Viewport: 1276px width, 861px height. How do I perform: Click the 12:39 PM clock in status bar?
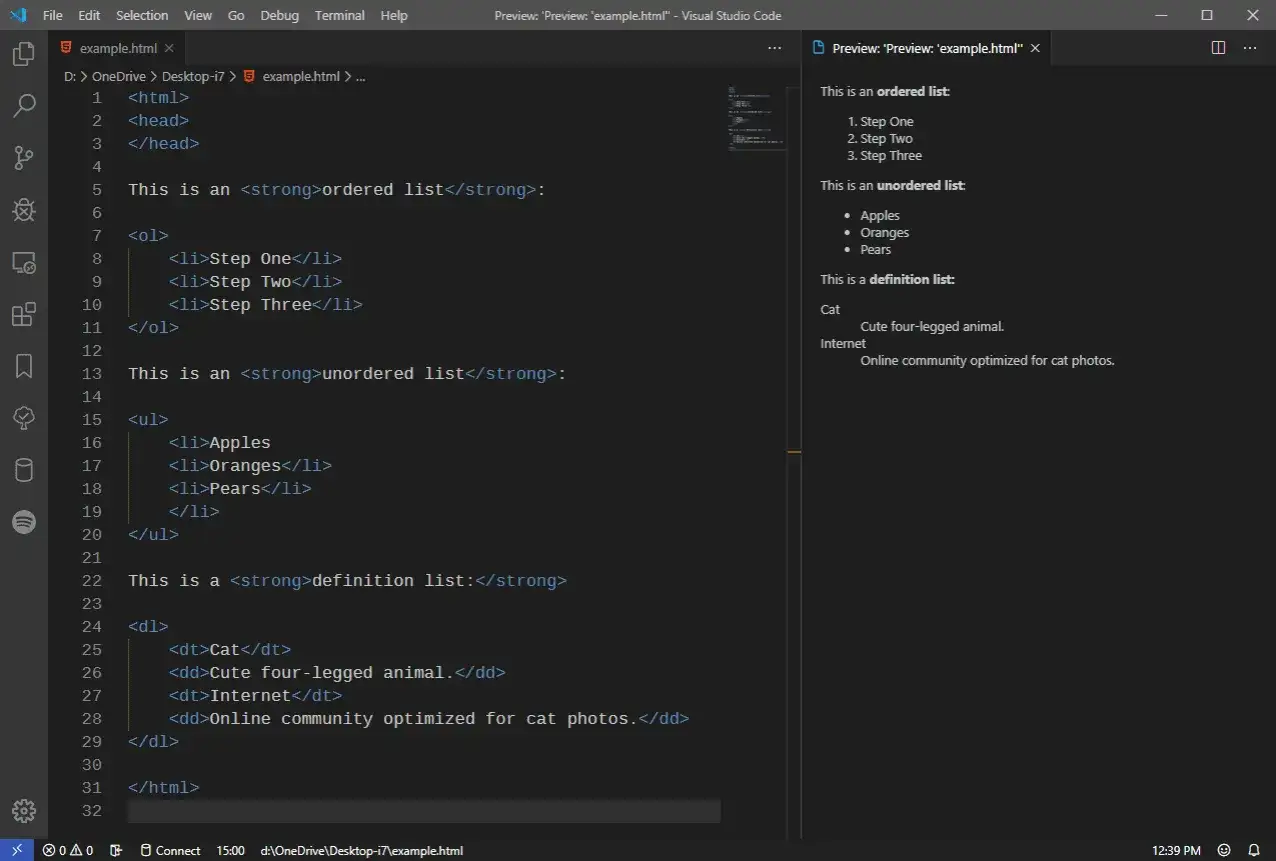pos(1176,850)
